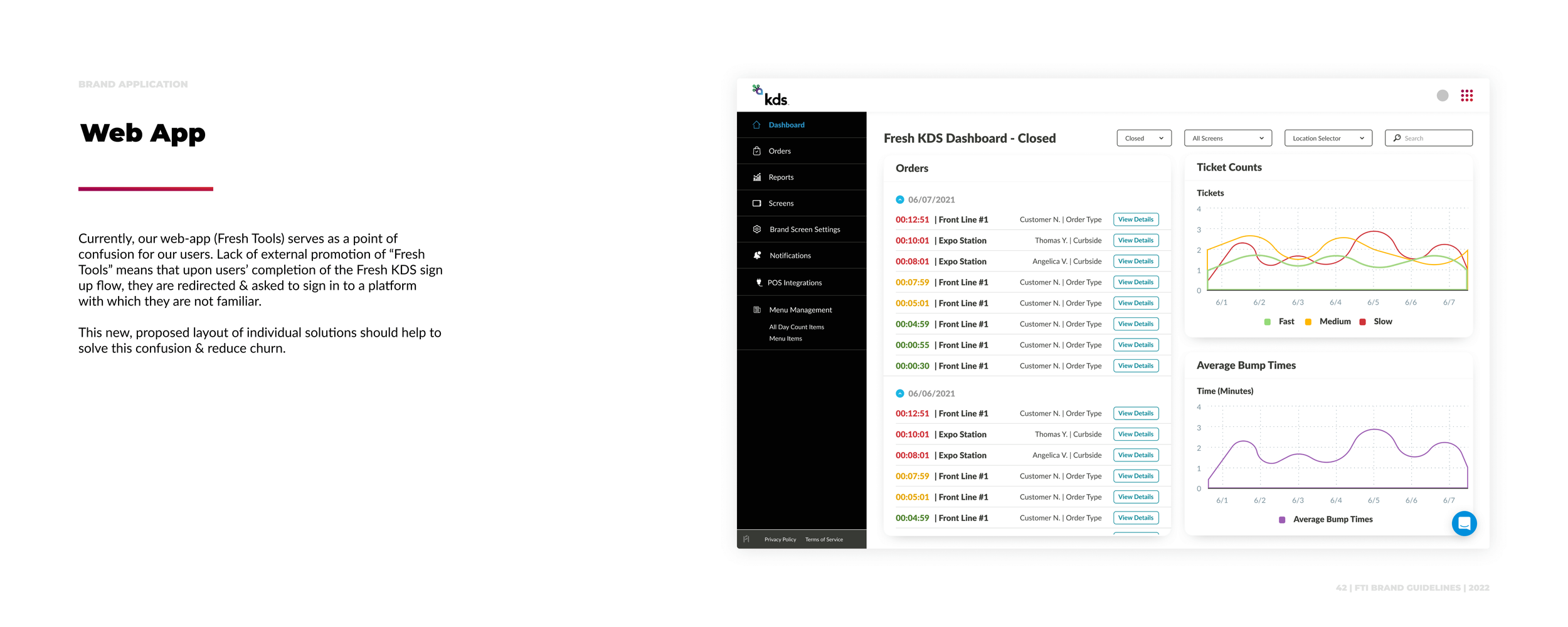Click the flag icon in sidebar footer

(x=746, y=539)
